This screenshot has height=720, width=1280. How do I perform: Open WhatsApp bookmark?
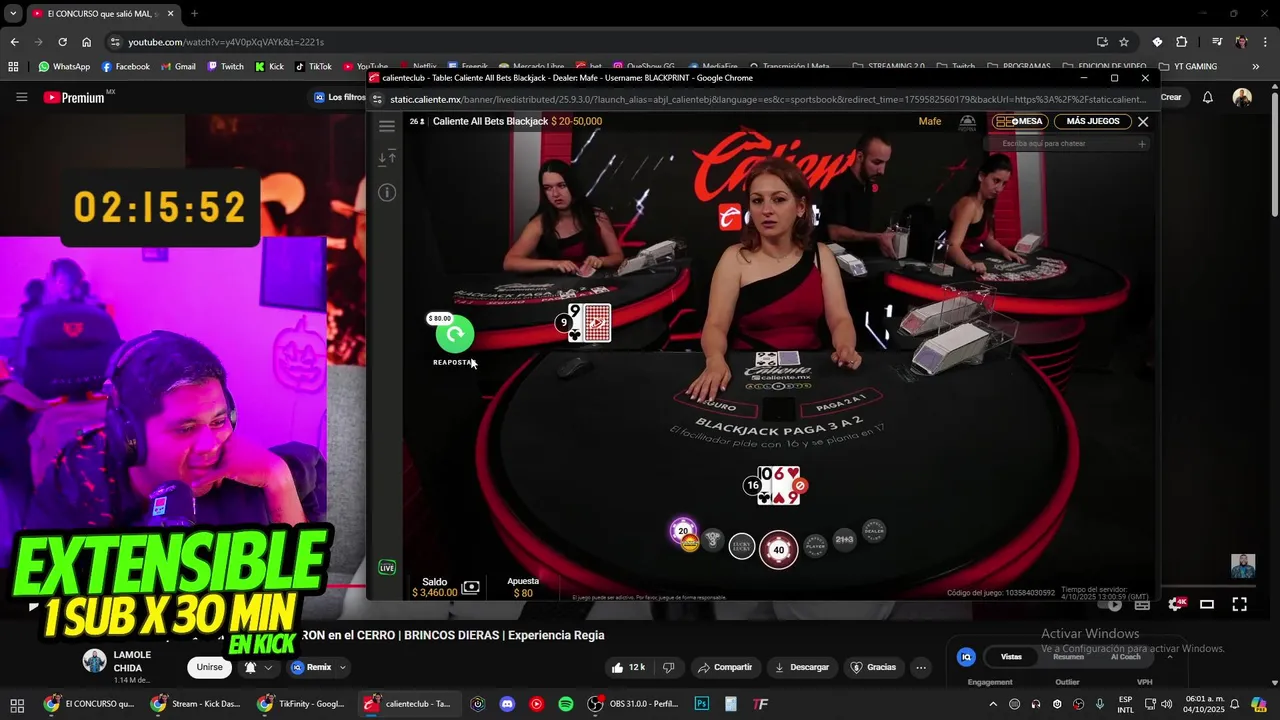64,66
